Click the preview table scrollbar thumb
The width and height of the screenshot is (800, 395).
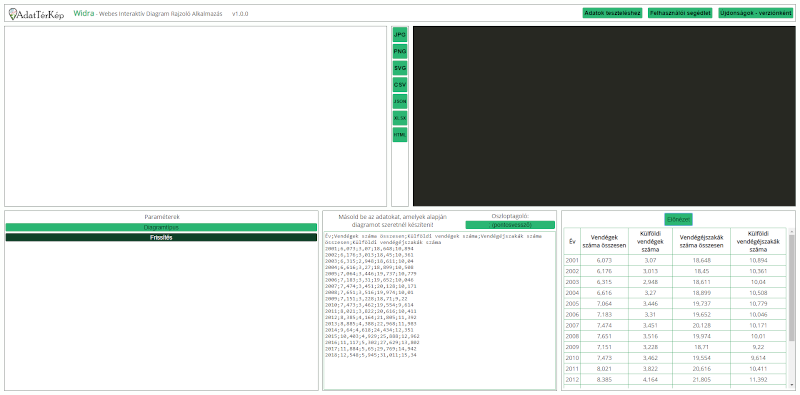[791, 288]
